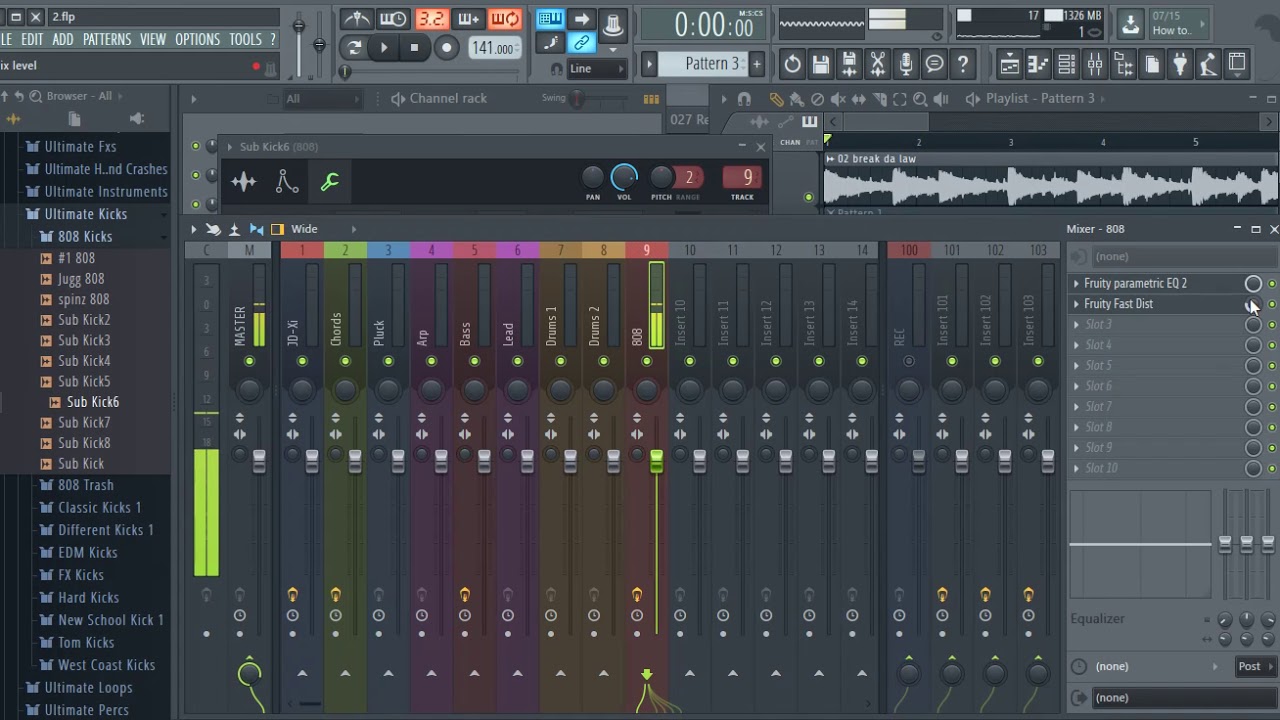Open the tempo tapper icon
1280x720 pixels.
tap(1209, 64)
